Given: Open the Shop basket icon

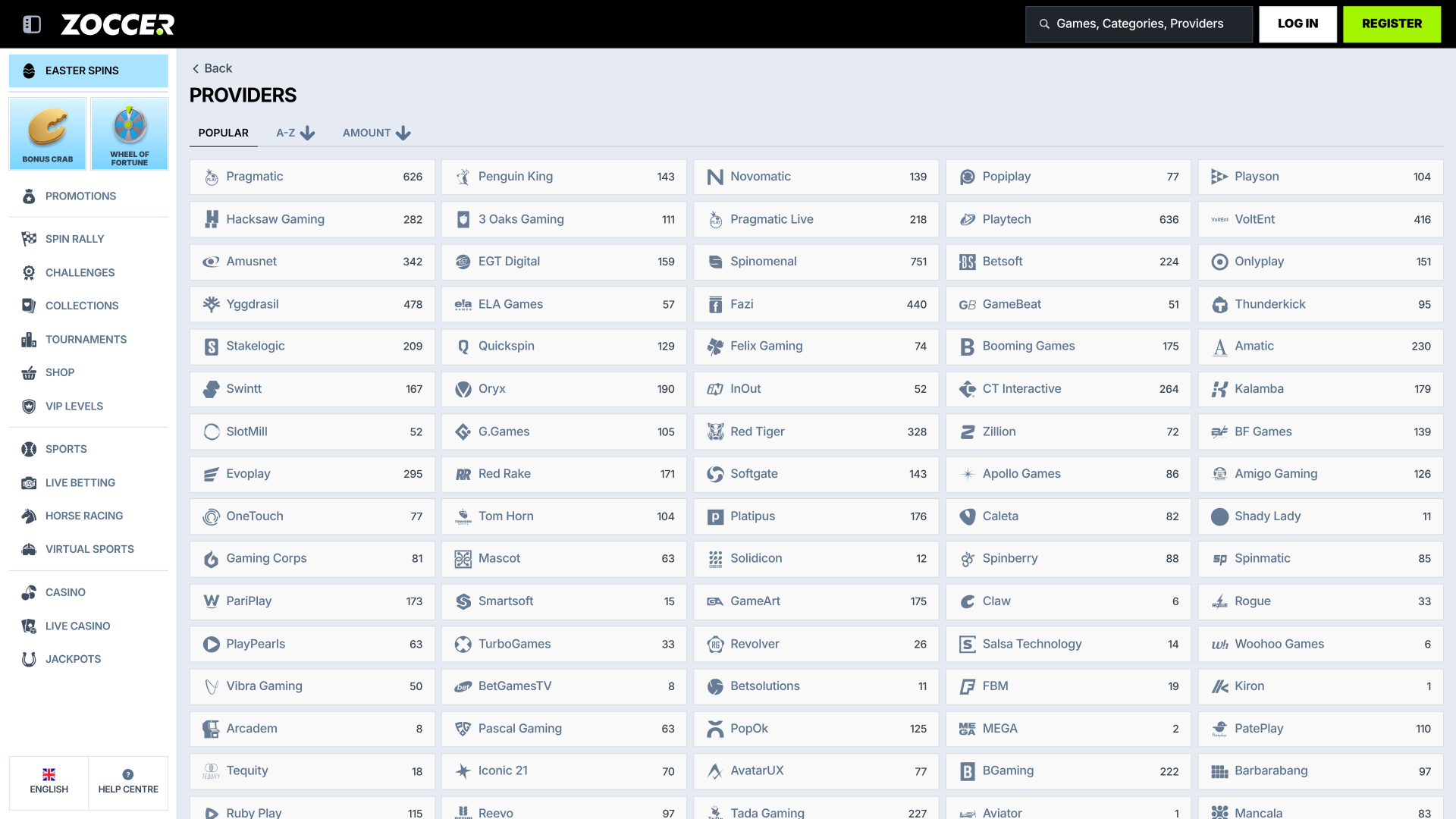Looking at the screenshot, I should point(29,373).
